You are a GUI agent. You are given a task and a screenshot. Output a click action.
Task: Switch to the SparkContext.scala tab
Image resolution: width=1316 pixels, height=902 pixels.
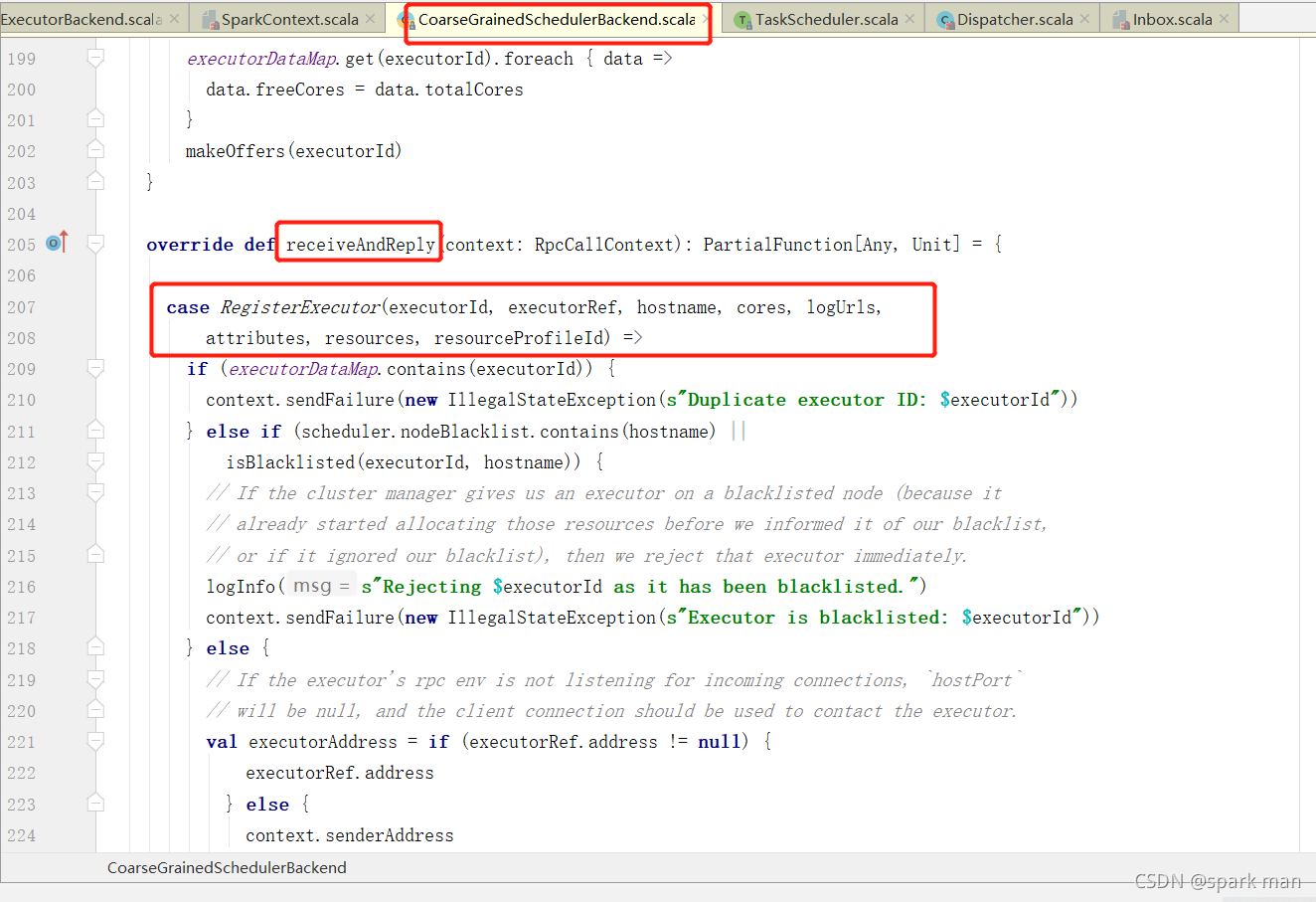289,19
